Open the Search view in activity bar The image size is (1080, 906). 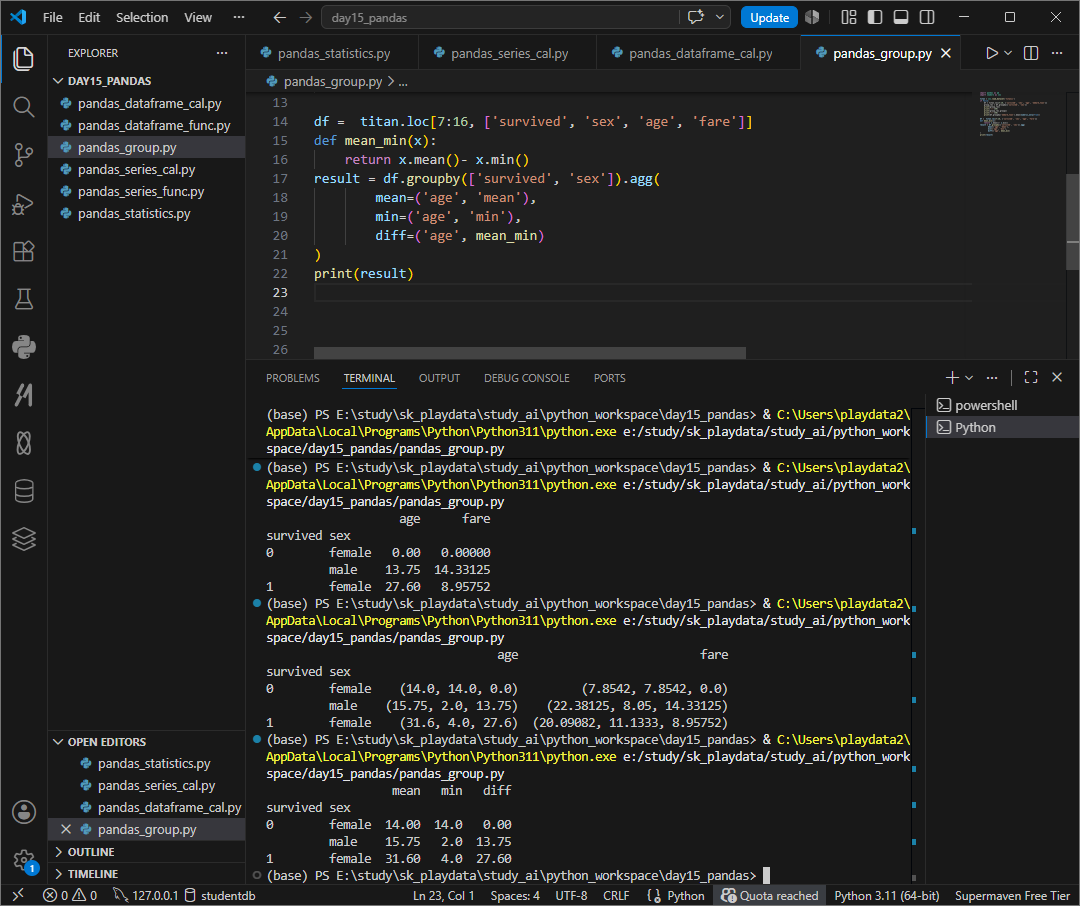[x=23, y=107]
